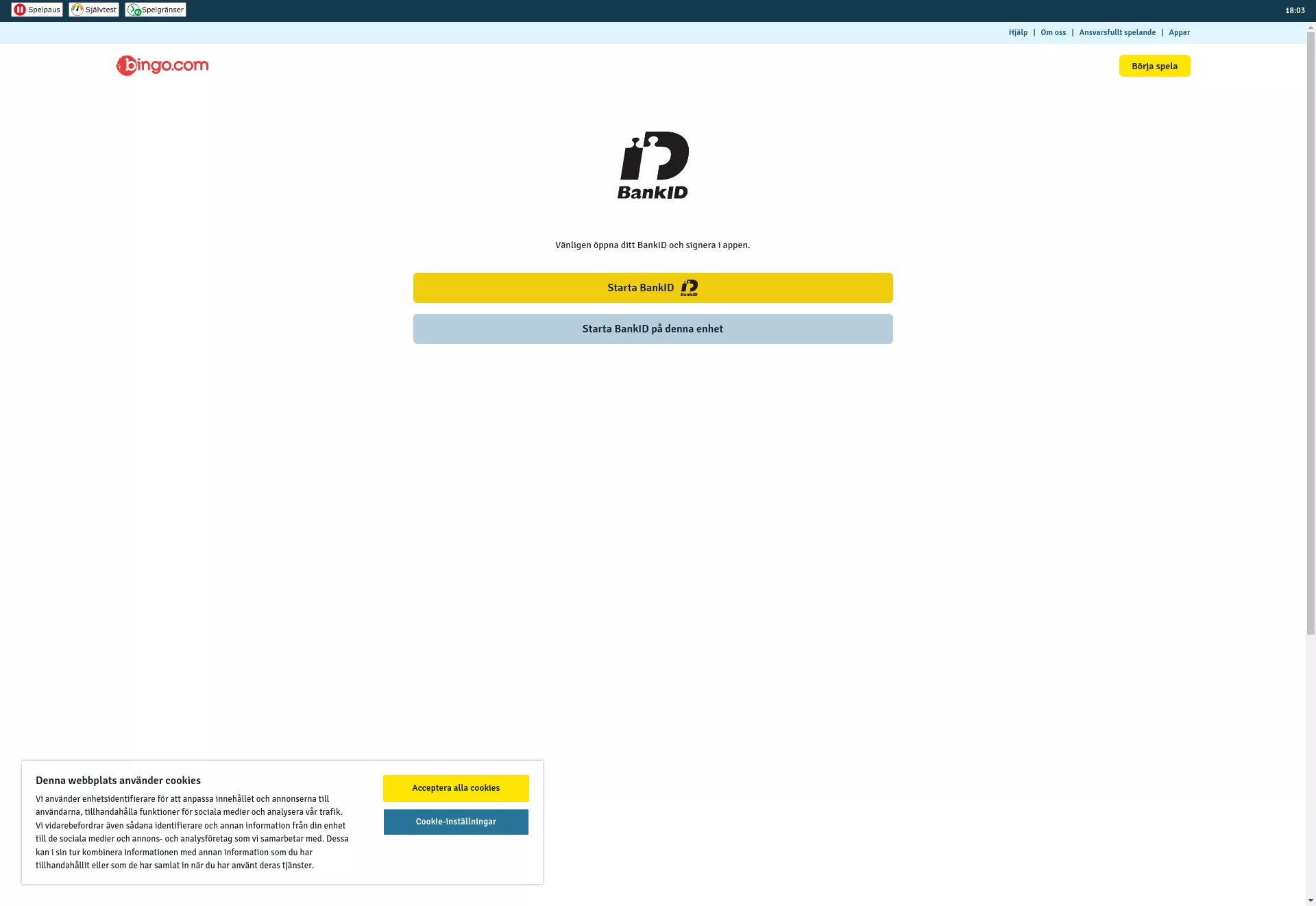The width and height of the screenshot is (1316, 906).
Task: Click the Börja spela button
Action: click(x=1154, y=66)
